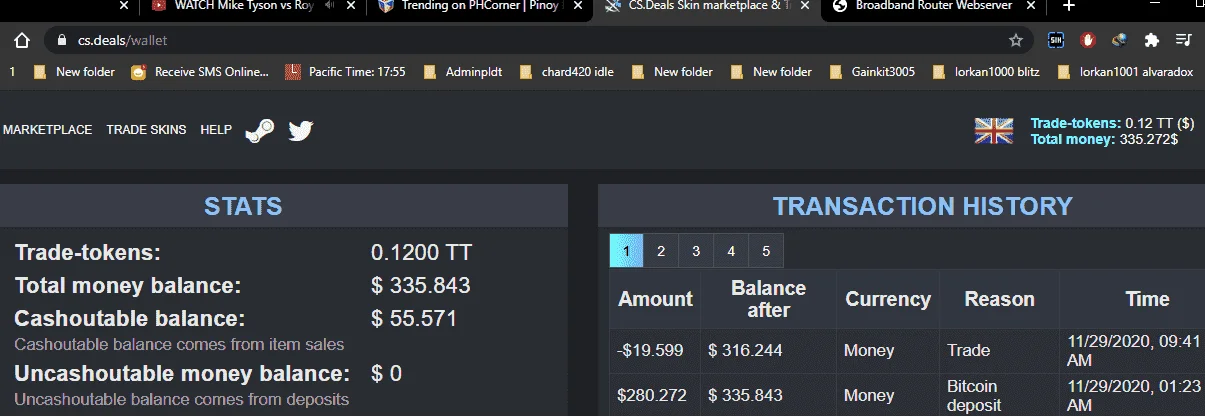Click the Currency column header

[888, 299]
